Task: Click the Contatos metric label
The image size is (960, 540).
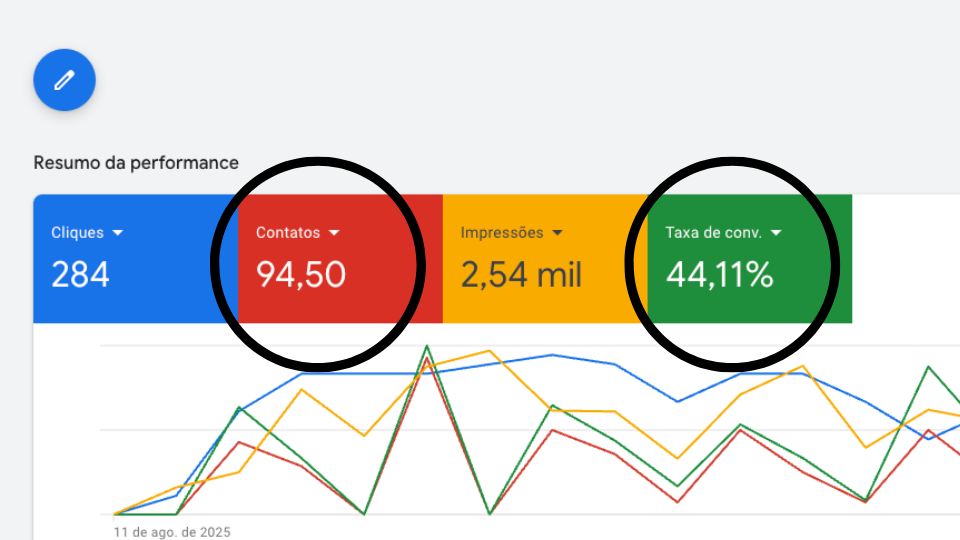Action: (288, 233)
